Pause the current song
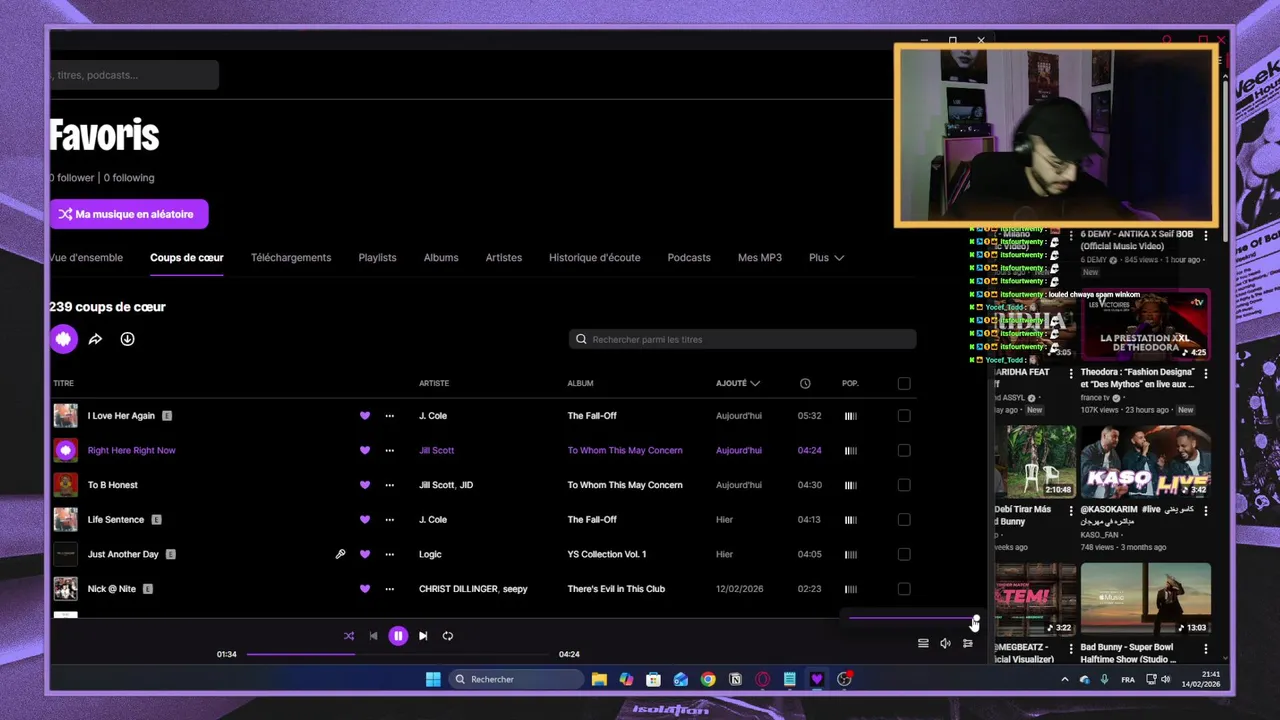Viewport: 1280px width, 720px height. tap(398, 636)
